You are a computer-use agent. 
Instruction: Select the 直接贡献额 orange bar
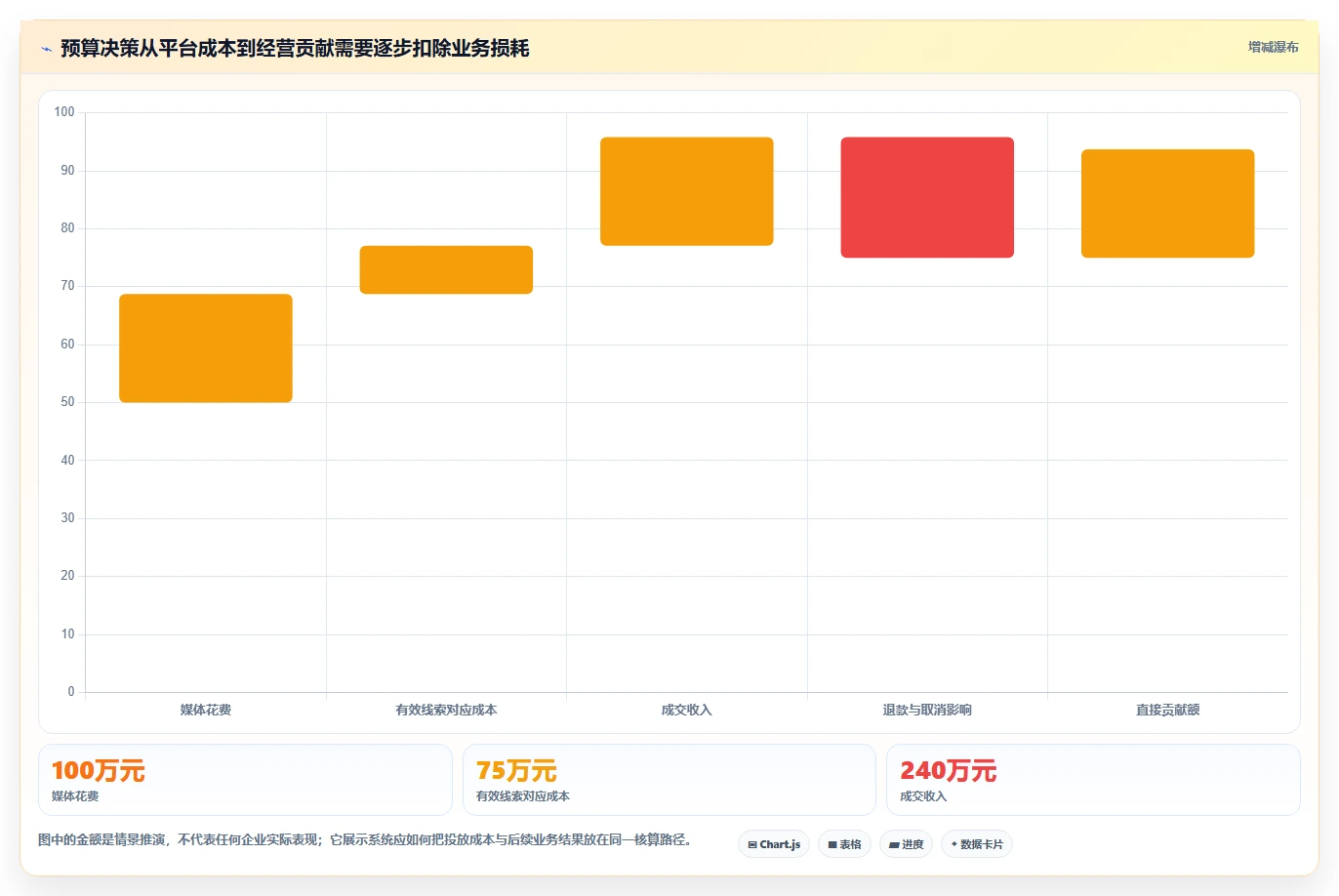click(1167, 203)
